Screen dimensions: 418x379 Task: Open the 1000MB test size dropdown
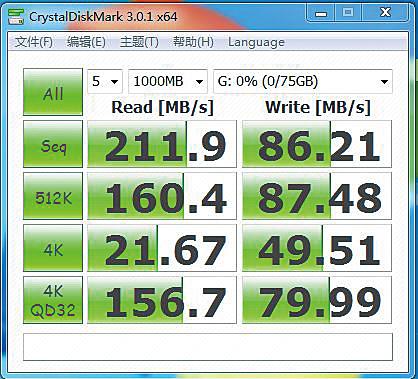[168, 81]
